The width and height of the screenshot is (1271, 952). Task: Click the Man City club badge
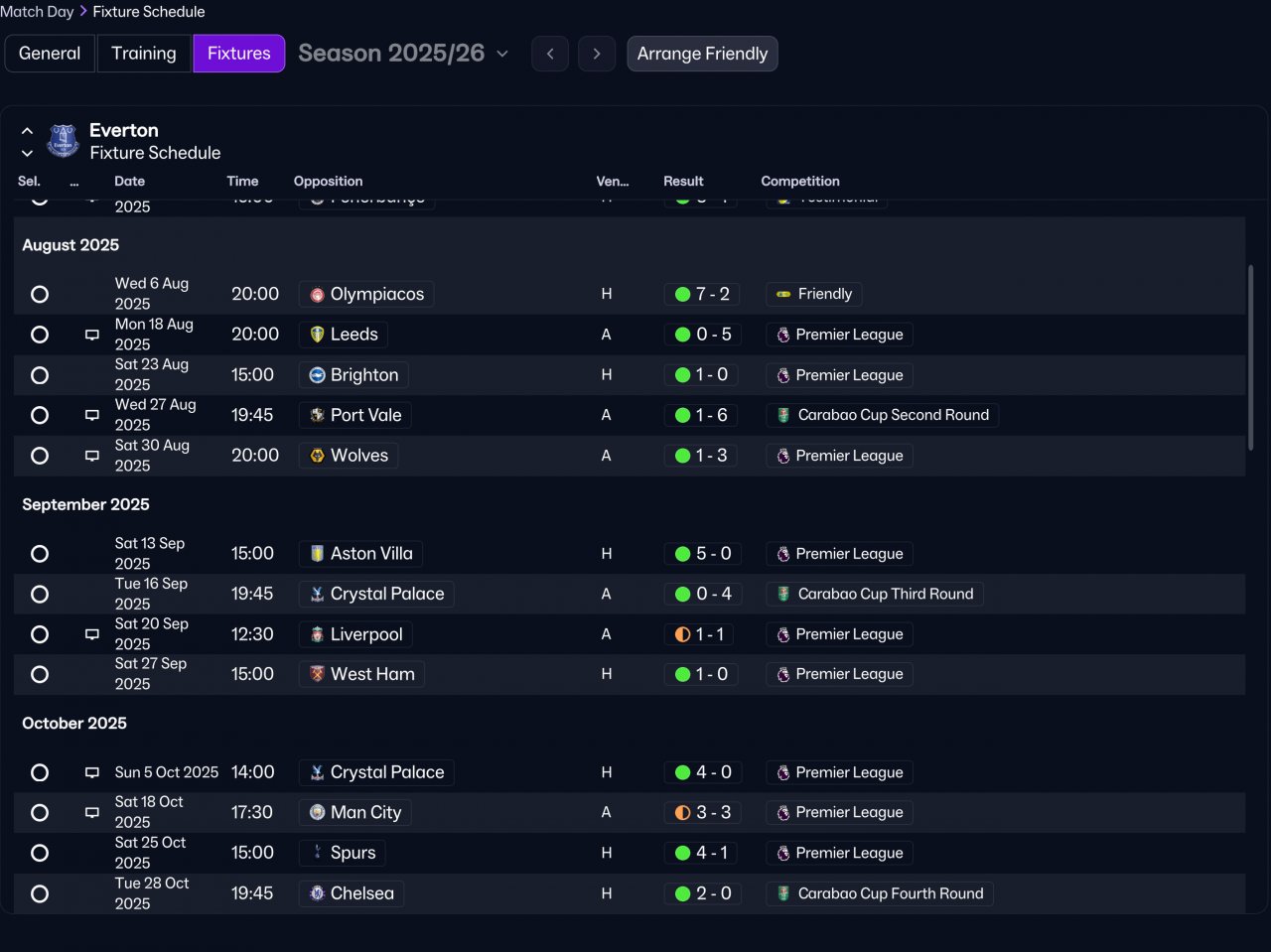coord(317,812)
